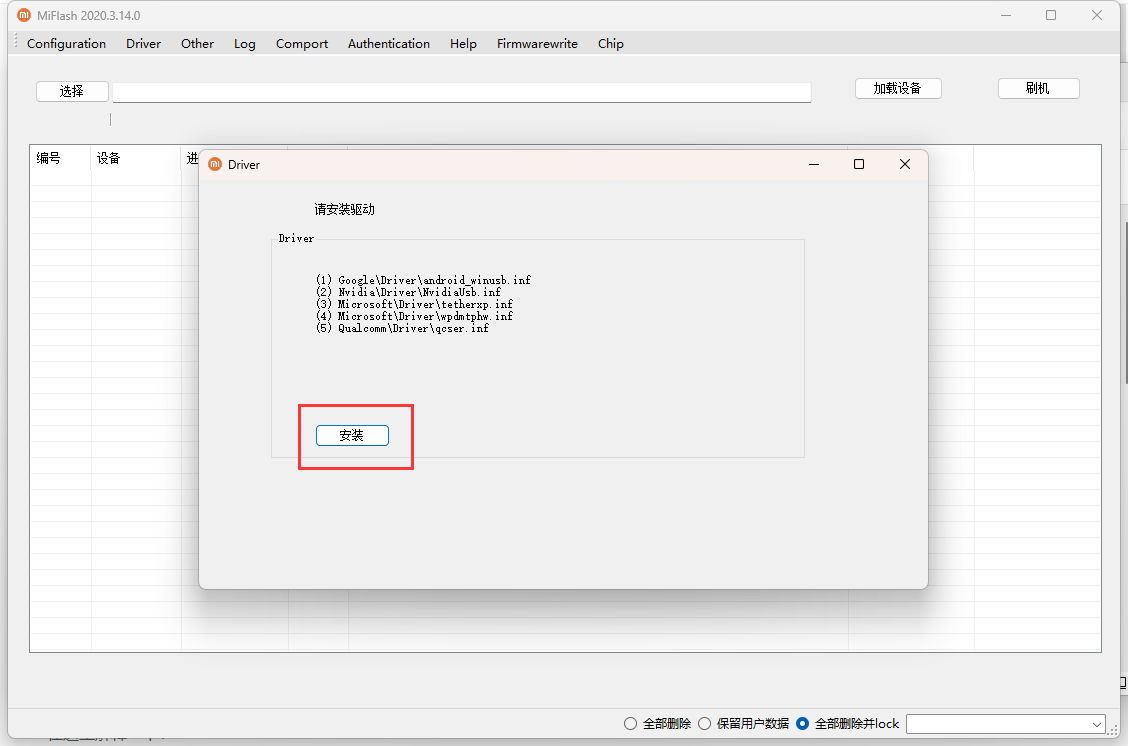Minimize the Driver dialog
Image resolution: width=1128 pixels, height=746 pixels.
(x=814, y=164)
